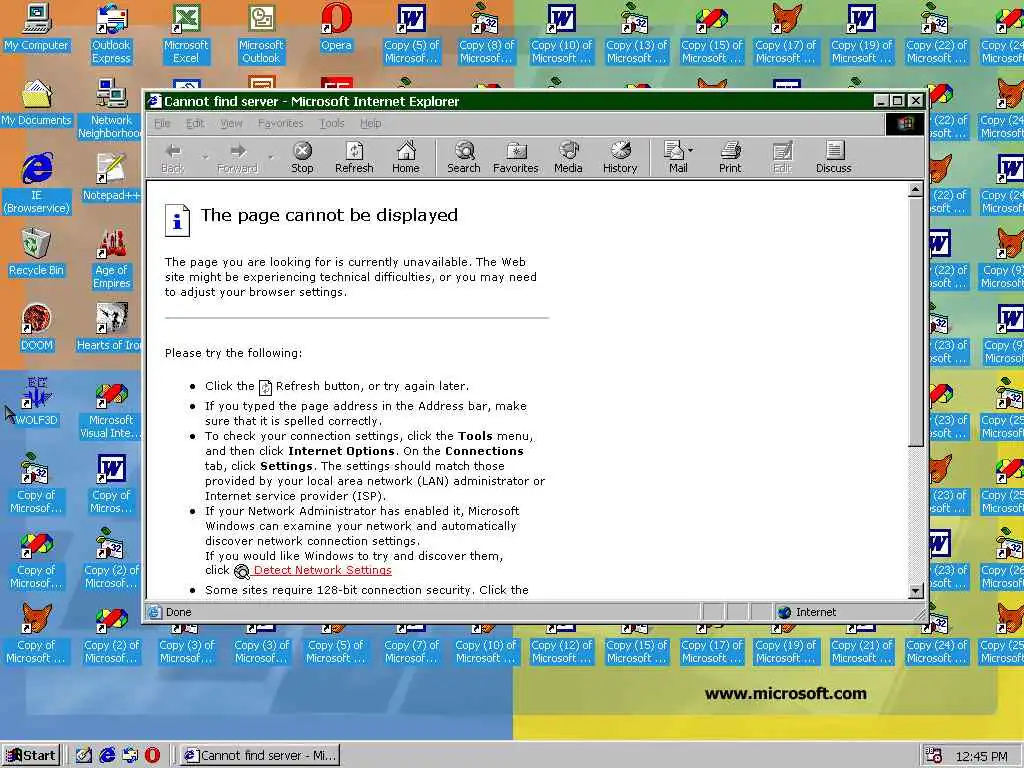Open the Start menu button
This screenshot has height=768, width=1024.
[31, 755]
